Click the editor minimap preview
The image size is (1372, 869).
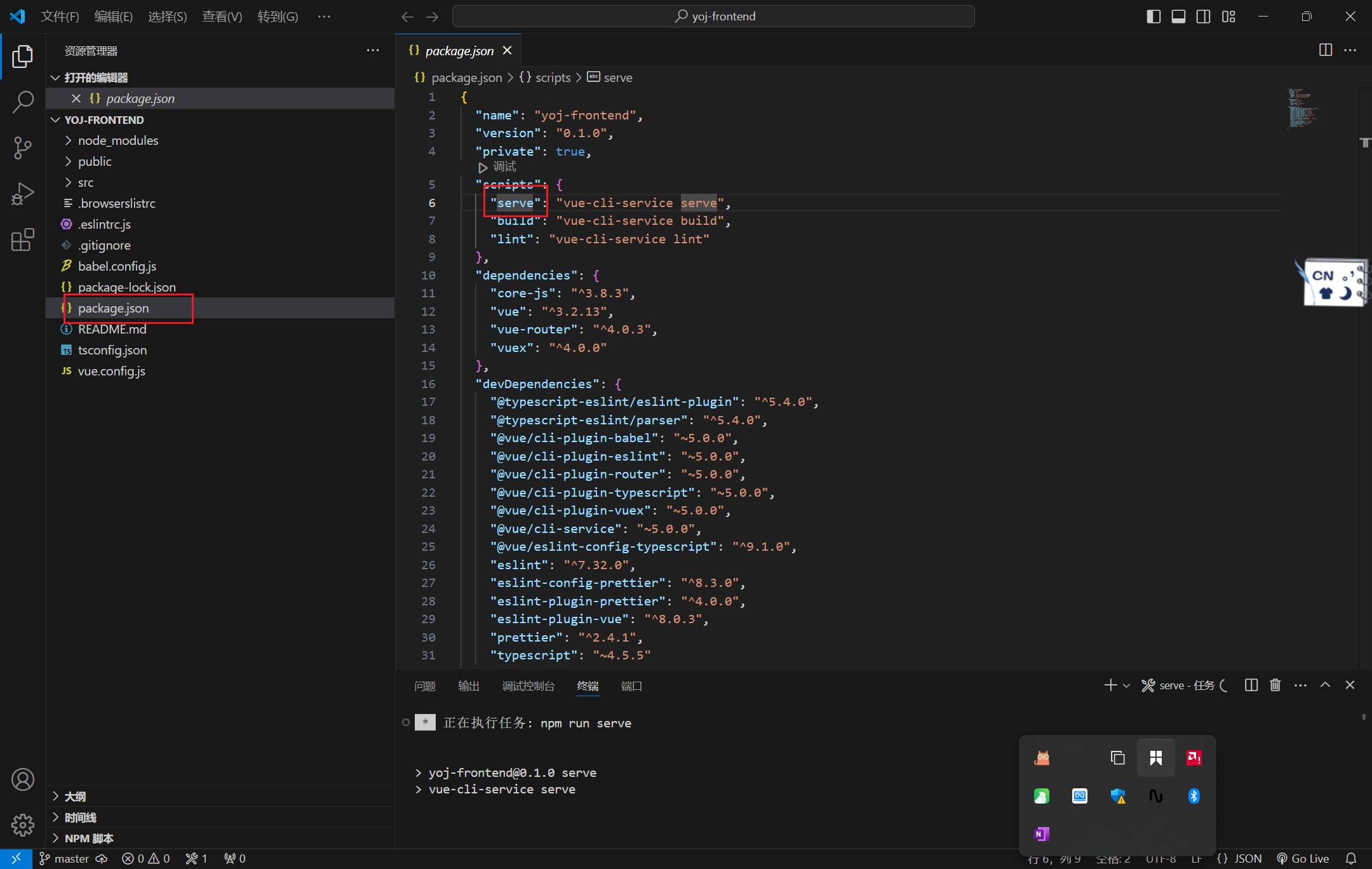coord(1303,108)
